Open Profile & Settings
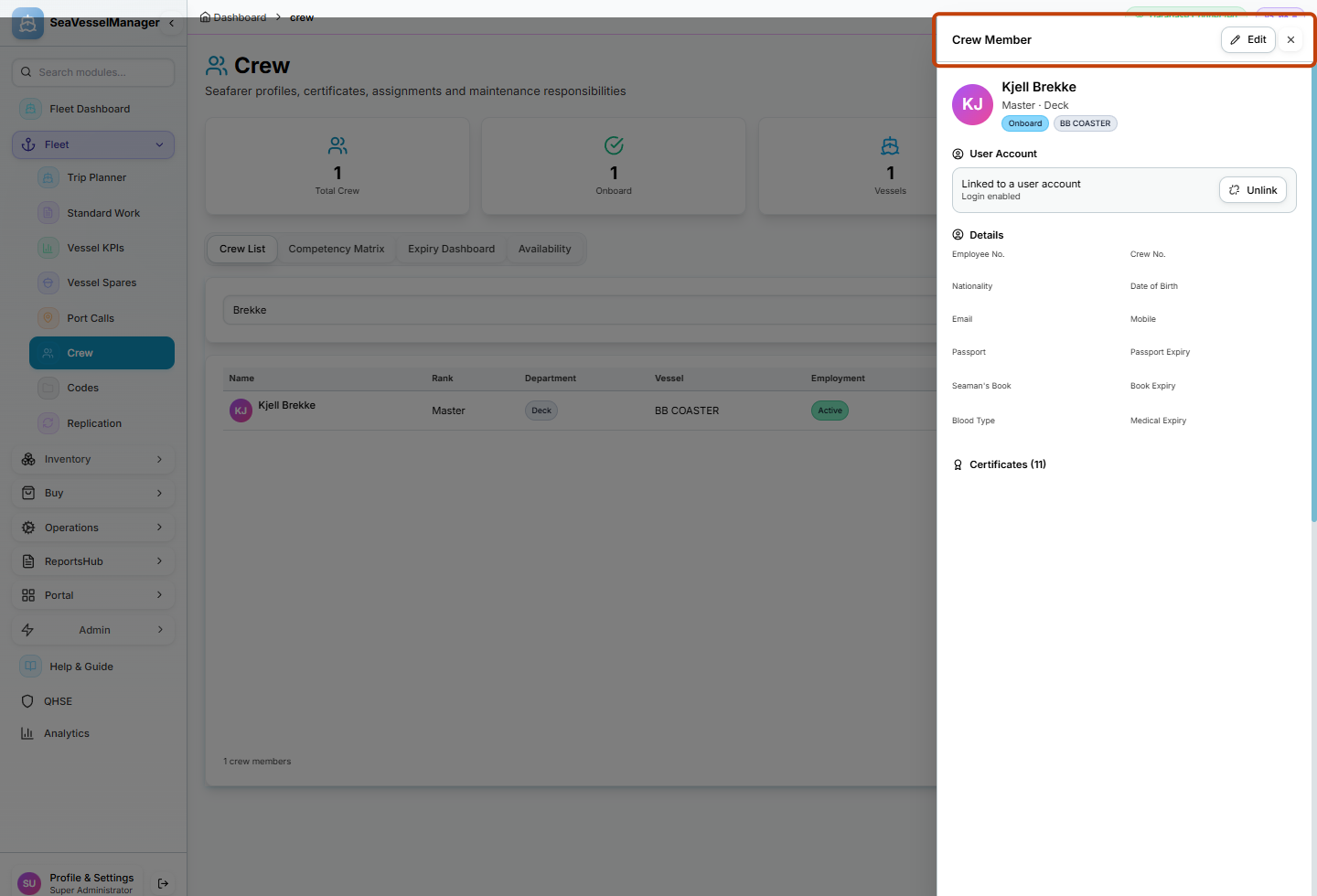Image resolution: width=1317 pixels, height=896 pixels. tap(91, 883)
